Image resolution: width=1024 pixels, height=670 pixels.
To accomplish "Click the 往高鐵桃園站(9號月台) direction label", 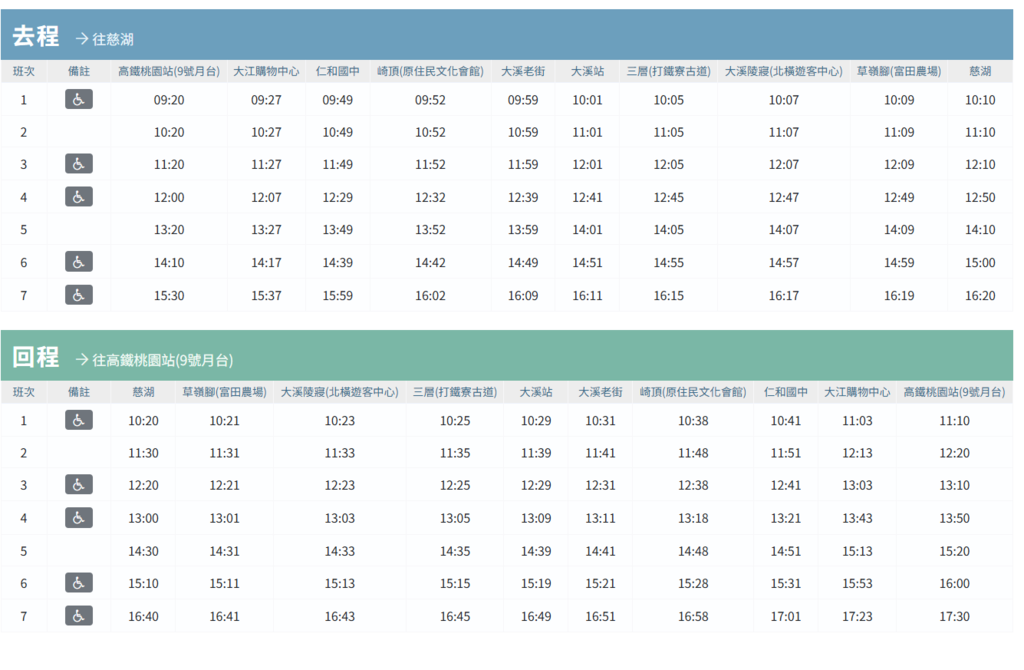I will pyautogui.click(x=154, y=360).
